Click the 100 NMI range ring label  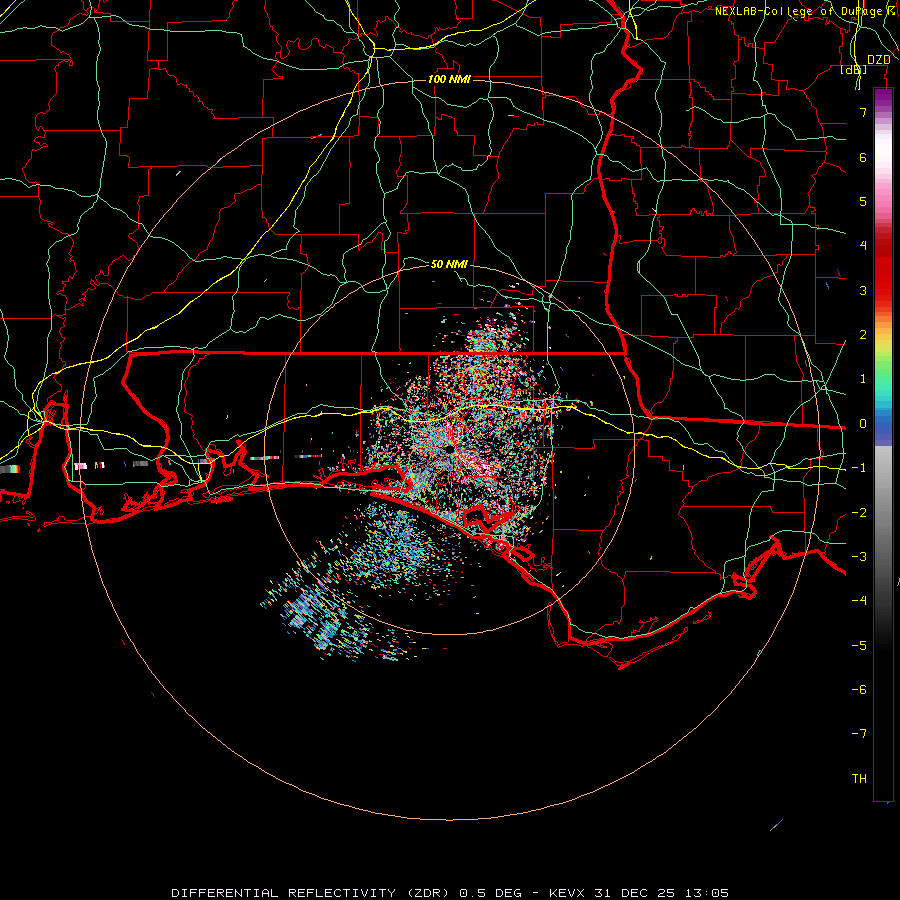[x=449, y=79]
